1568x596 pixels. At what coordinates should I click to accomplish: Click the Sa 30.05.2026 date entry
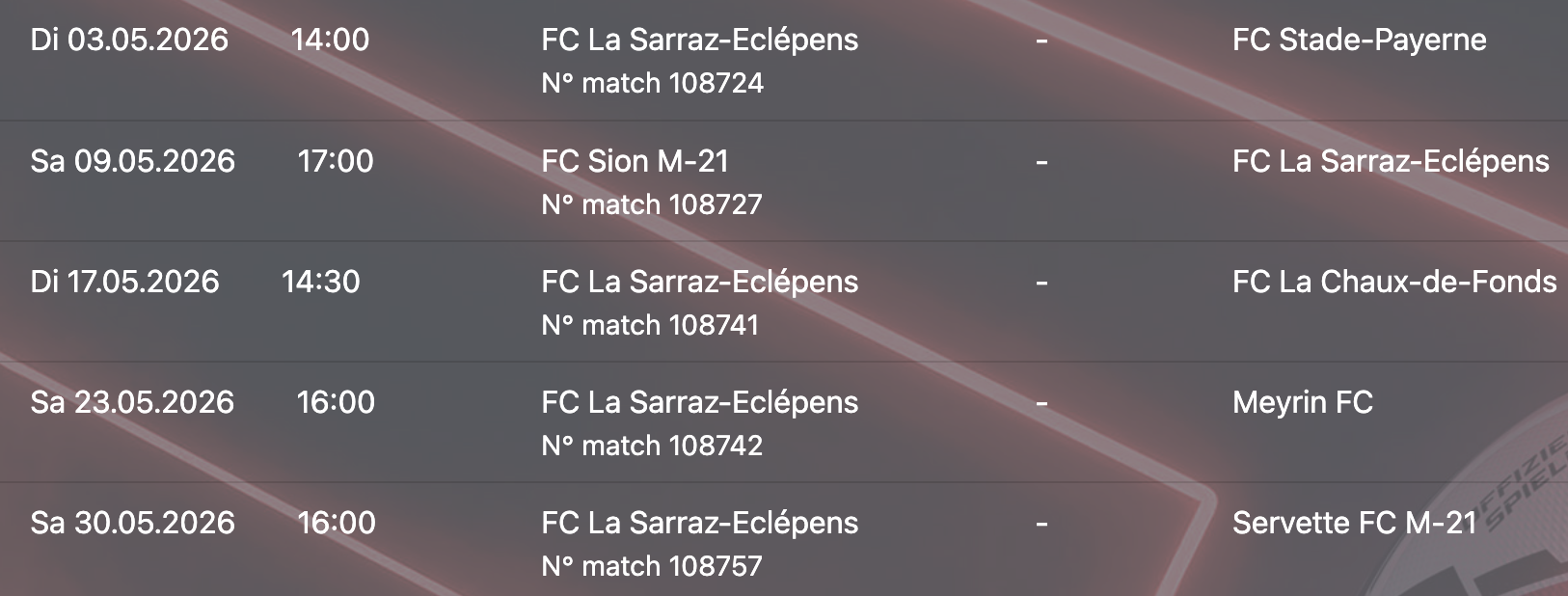(x=132, y=523)
